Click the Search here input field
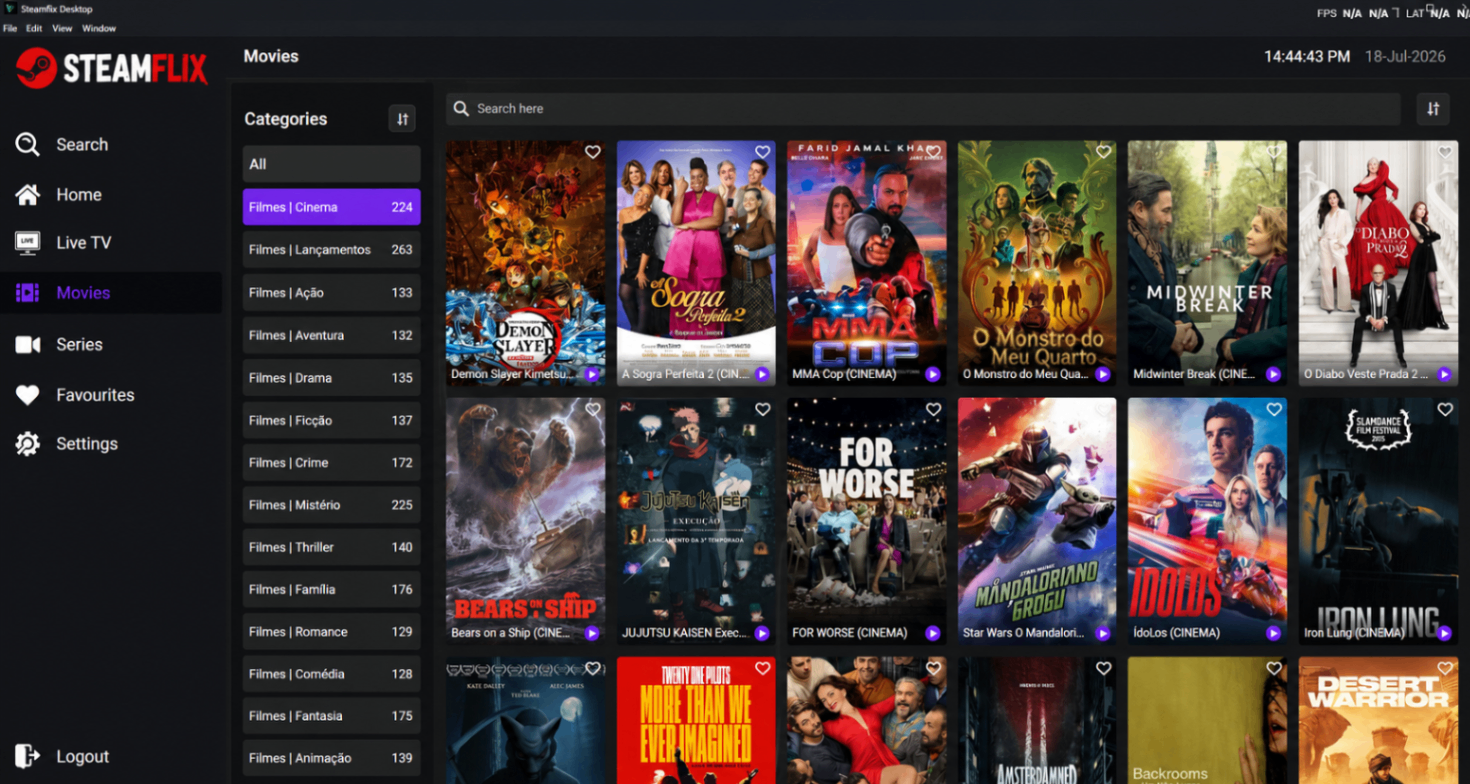Screen dimensions: 1470x784 click(923, 109)
